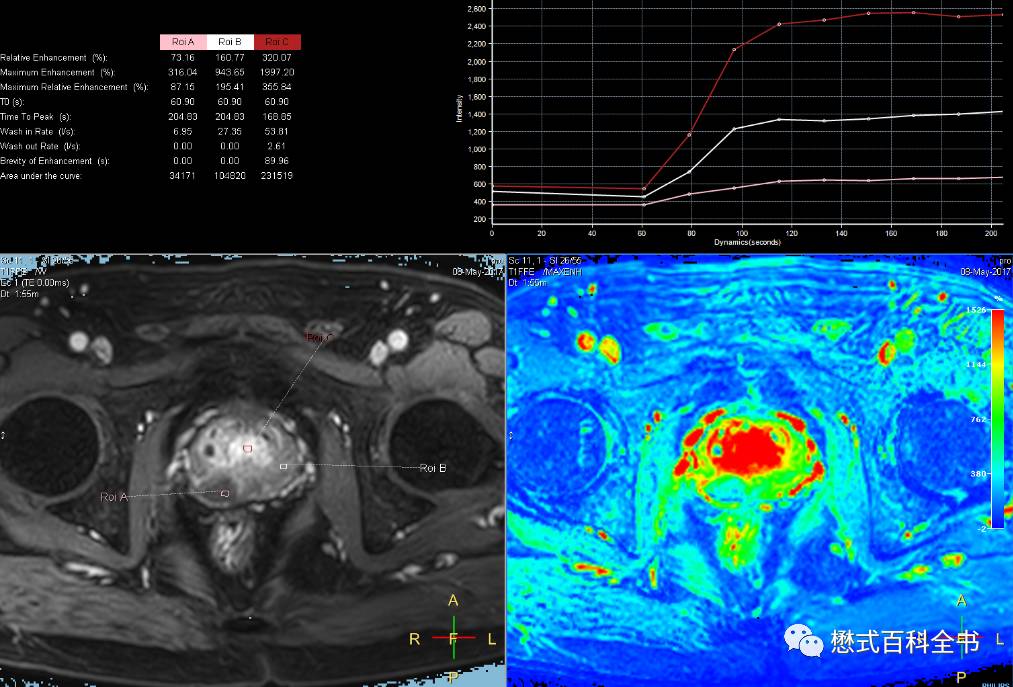Screen dimensions: 1013x687
Task: Click the Roi B relative enhancement value 160.77
Action: point(230,58)
